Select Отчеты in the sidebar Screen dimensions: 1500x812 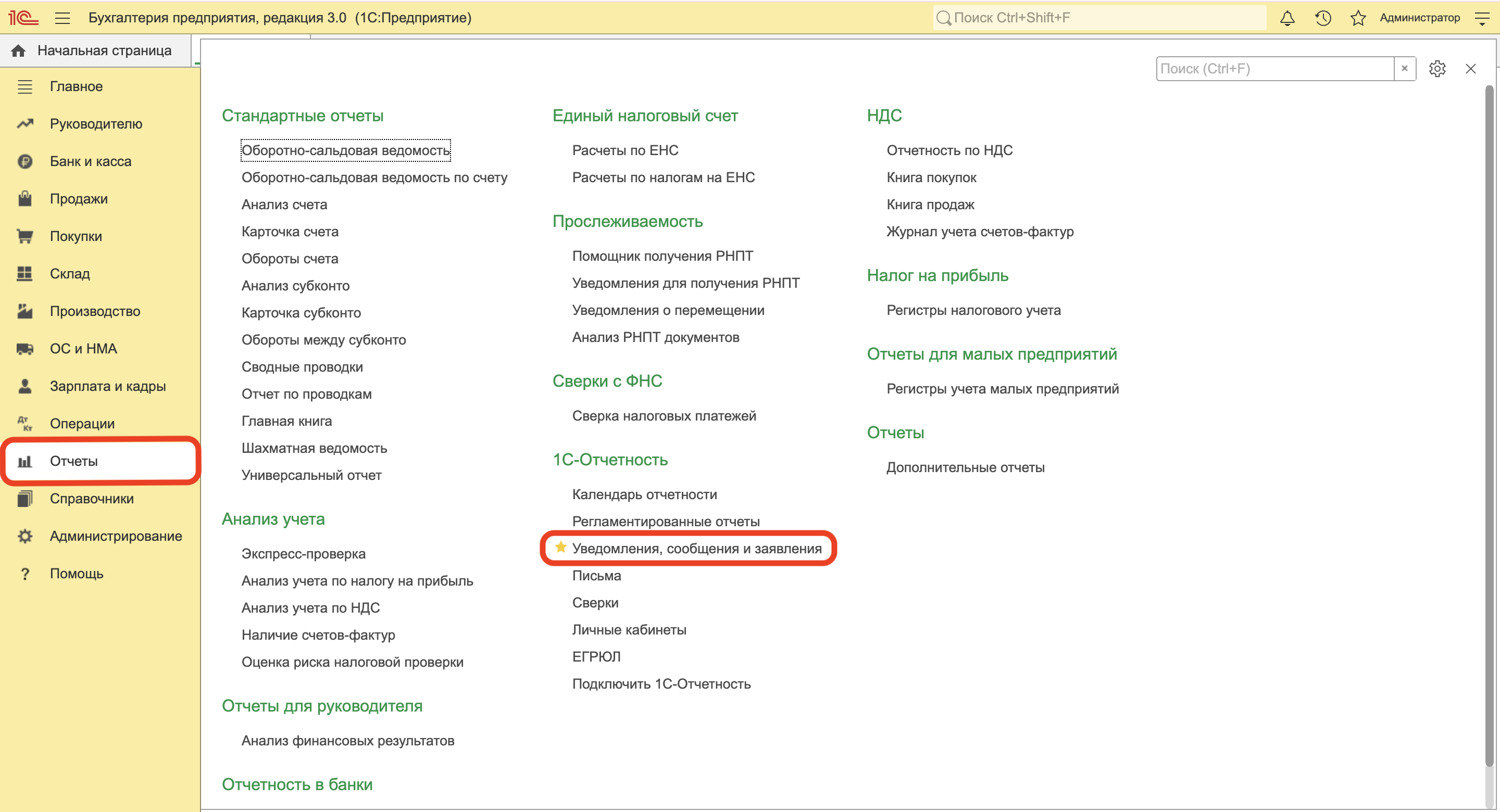tap(73, 461)
